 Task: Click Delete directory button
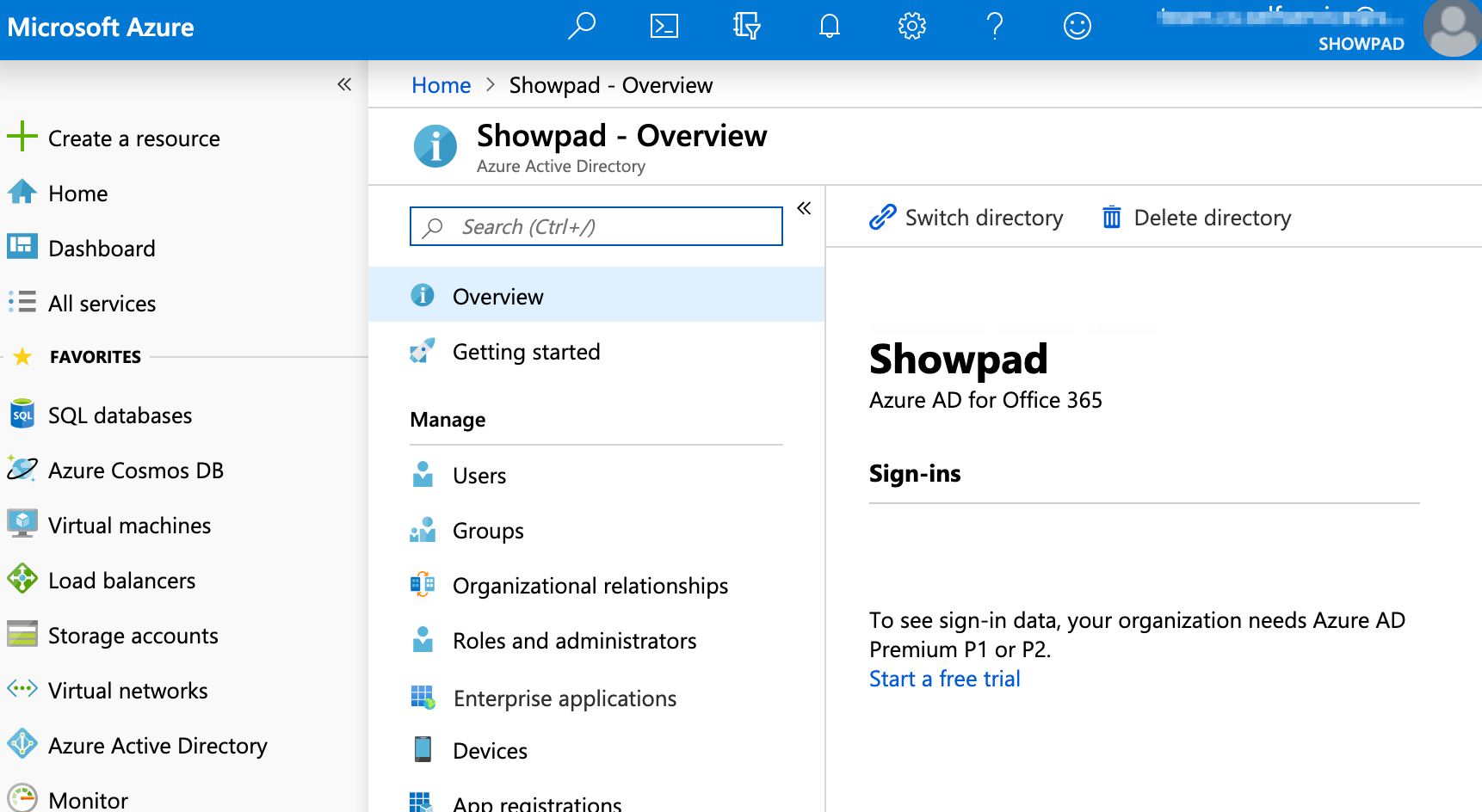point(1197,218)
